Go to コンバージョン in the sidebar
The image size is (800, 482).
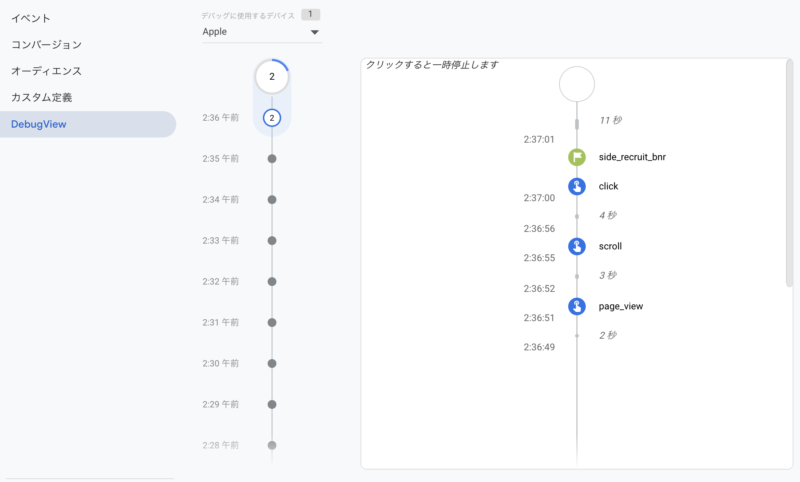[46, 45]
